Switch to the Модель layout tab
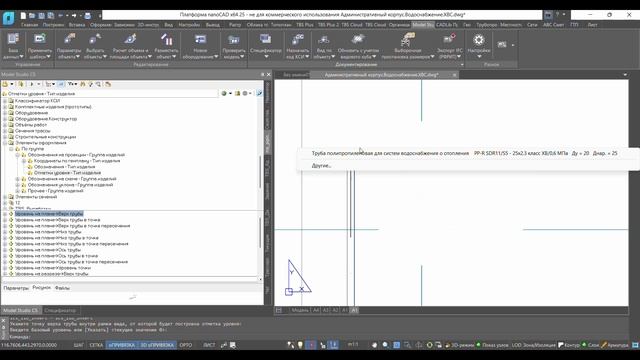This screenshot has height=360, width=640. pyautogui.click(x=300, y=310)
